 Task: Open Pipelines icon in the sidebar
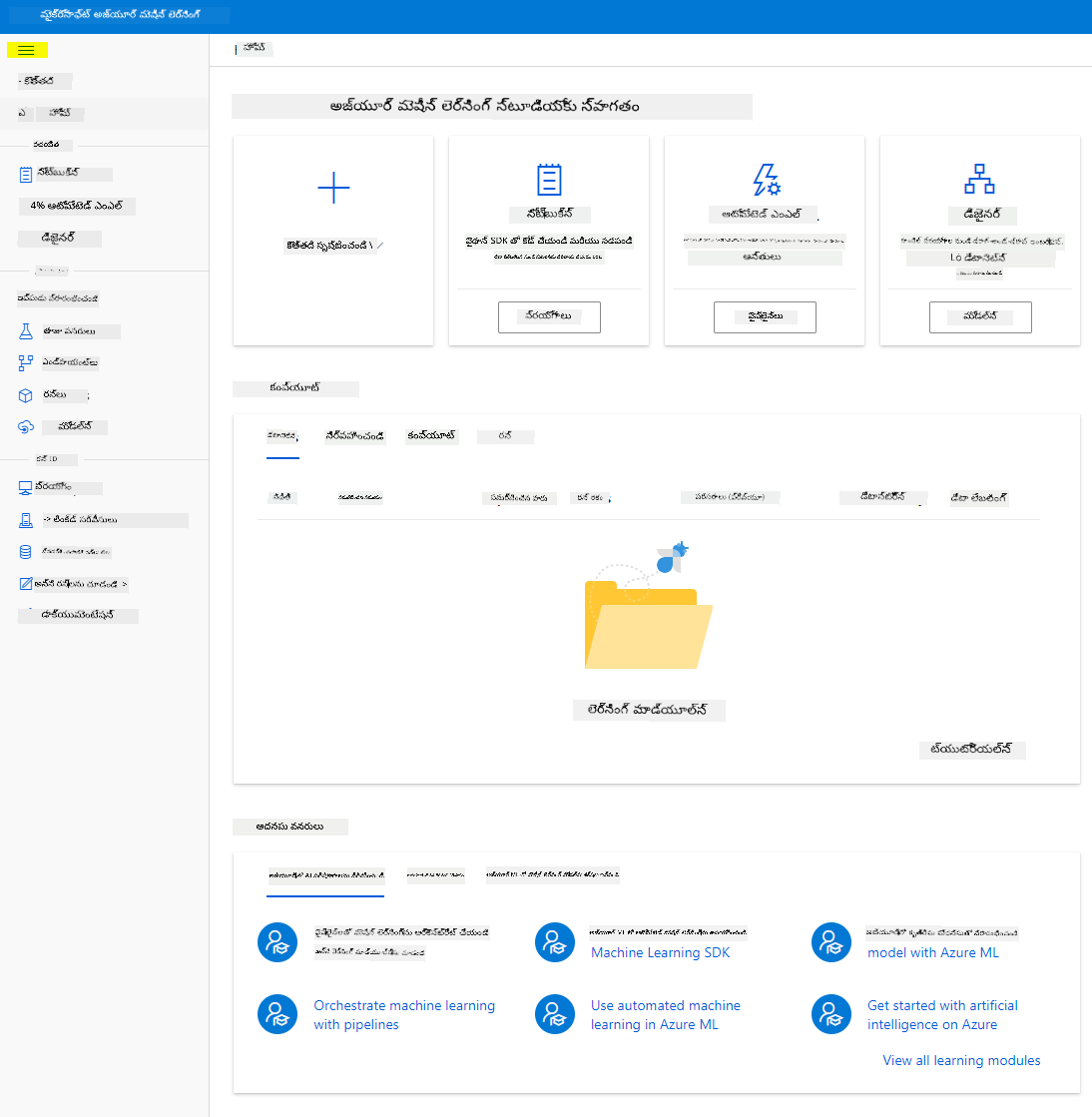pyautogui.click(x=26, y=363)
